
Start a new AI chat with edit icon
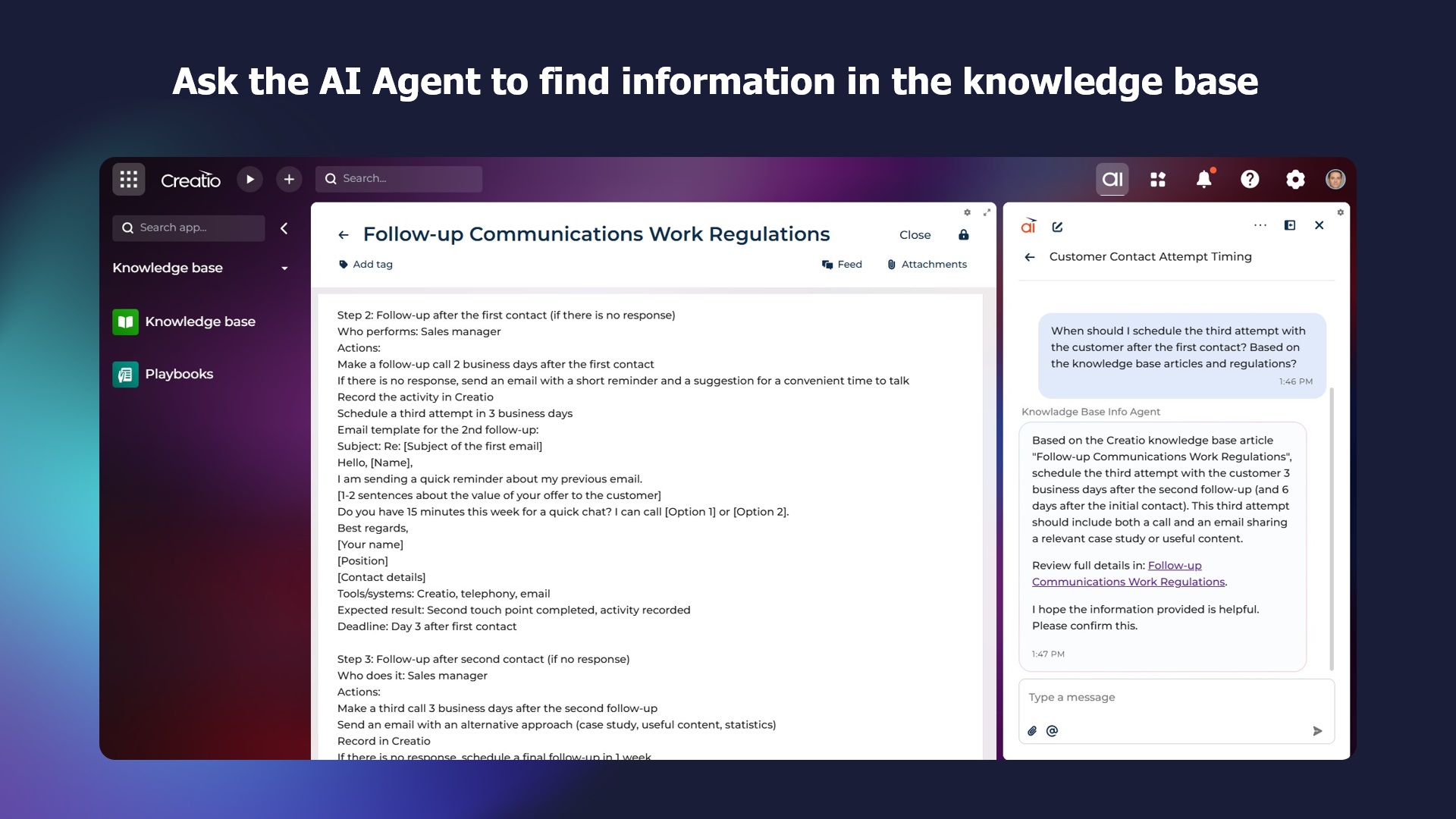click(1058, 227)
